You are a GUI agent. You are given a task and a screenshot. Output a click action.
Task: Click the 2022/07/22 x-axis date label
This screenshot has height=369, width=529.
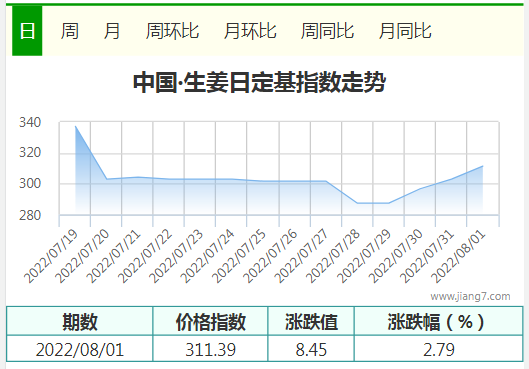[x=145, y=256]
